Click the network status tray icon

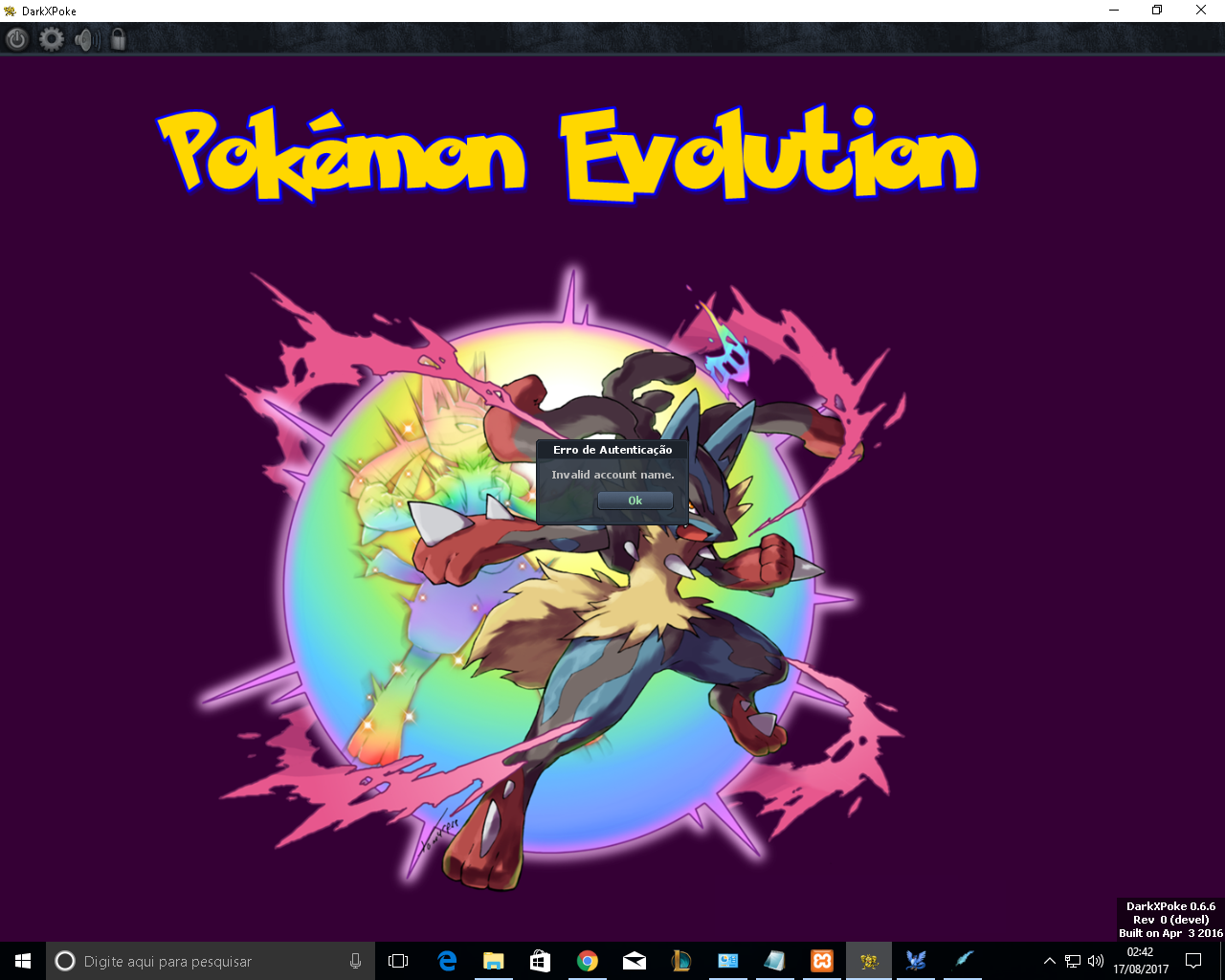pos(1073,961)
